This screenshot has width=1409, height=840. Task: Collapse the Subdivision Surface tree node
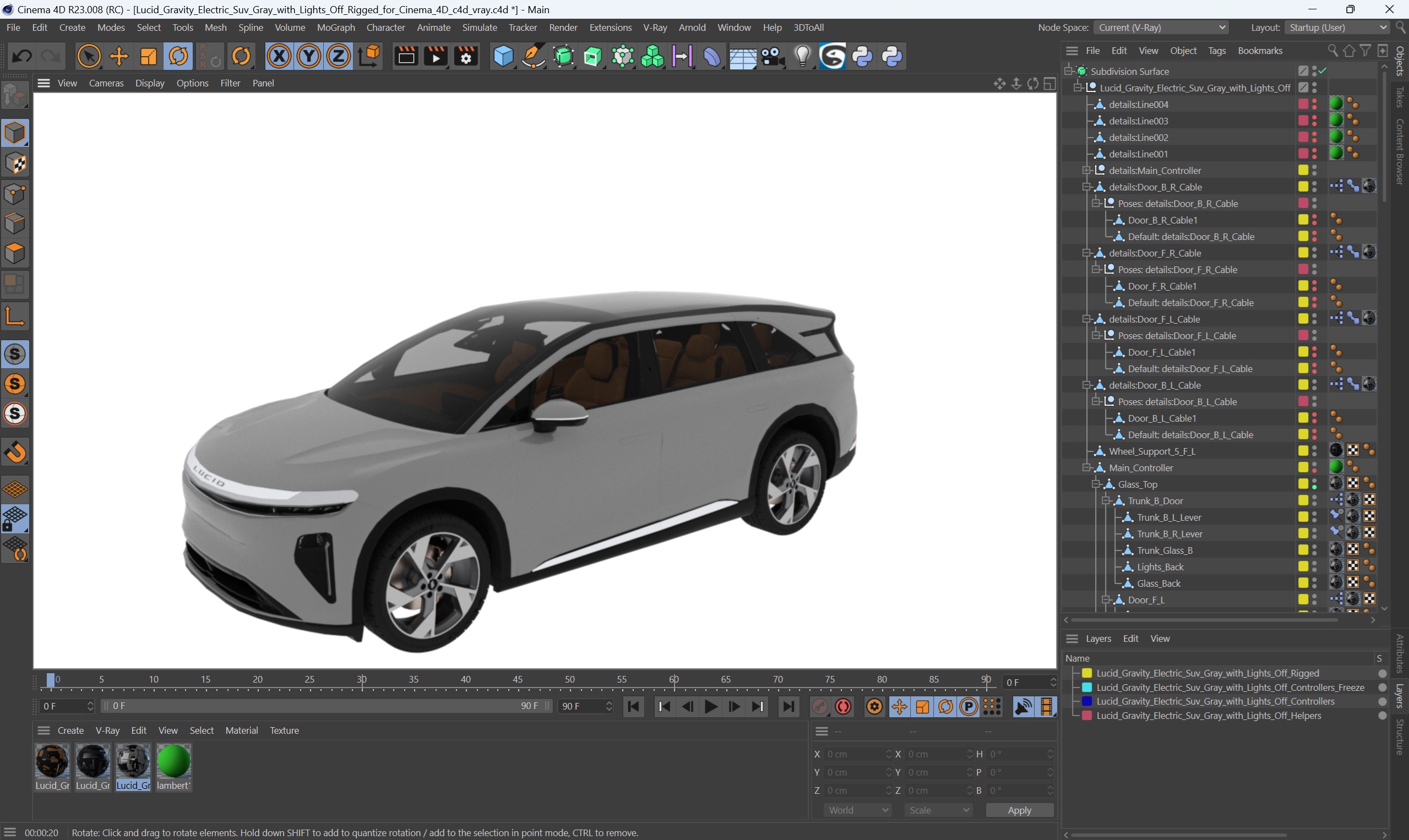point(1068,71)
